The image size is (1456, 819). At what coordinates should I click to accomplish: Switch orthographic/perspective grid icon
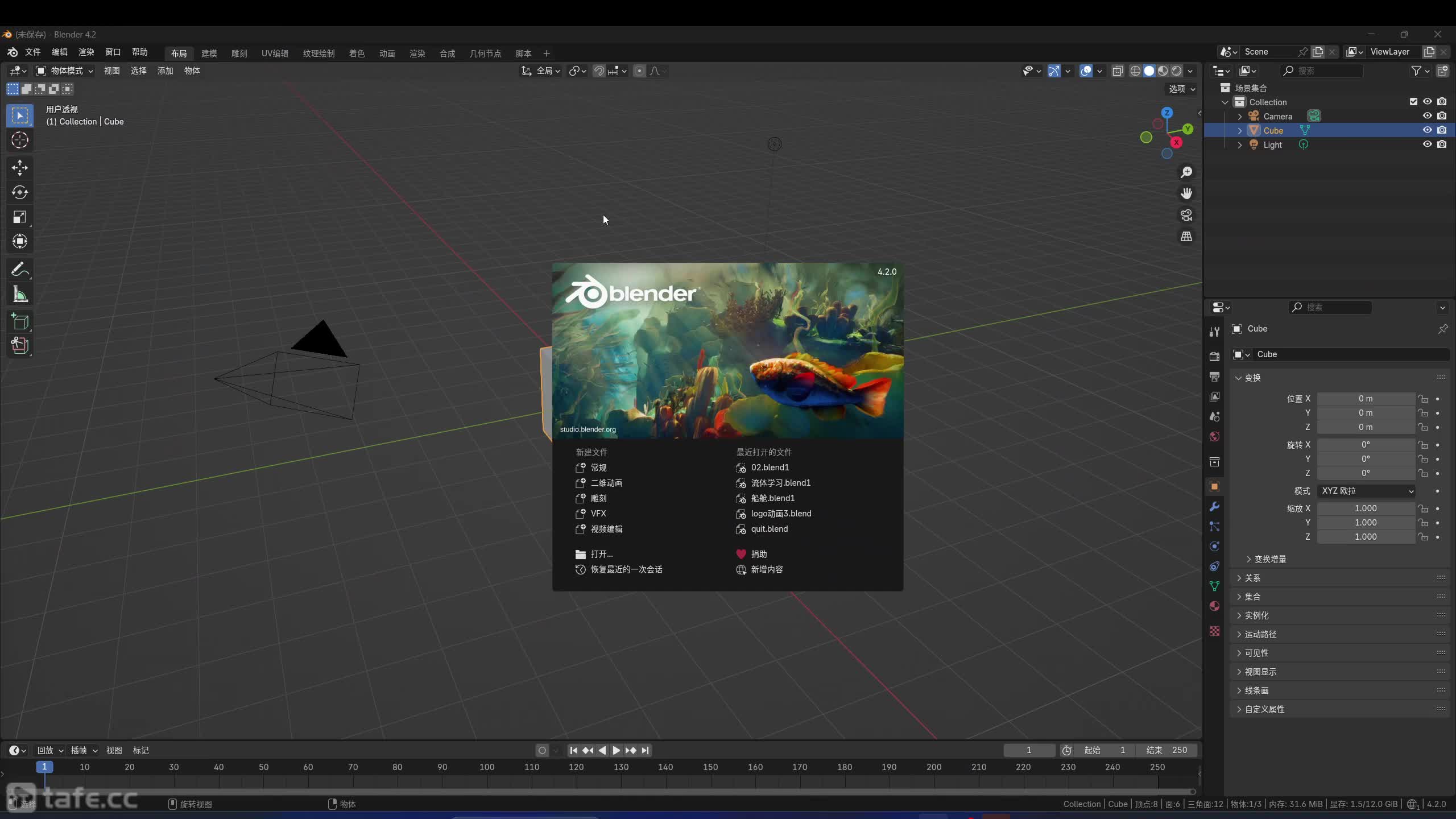[x=1186, y=237]
